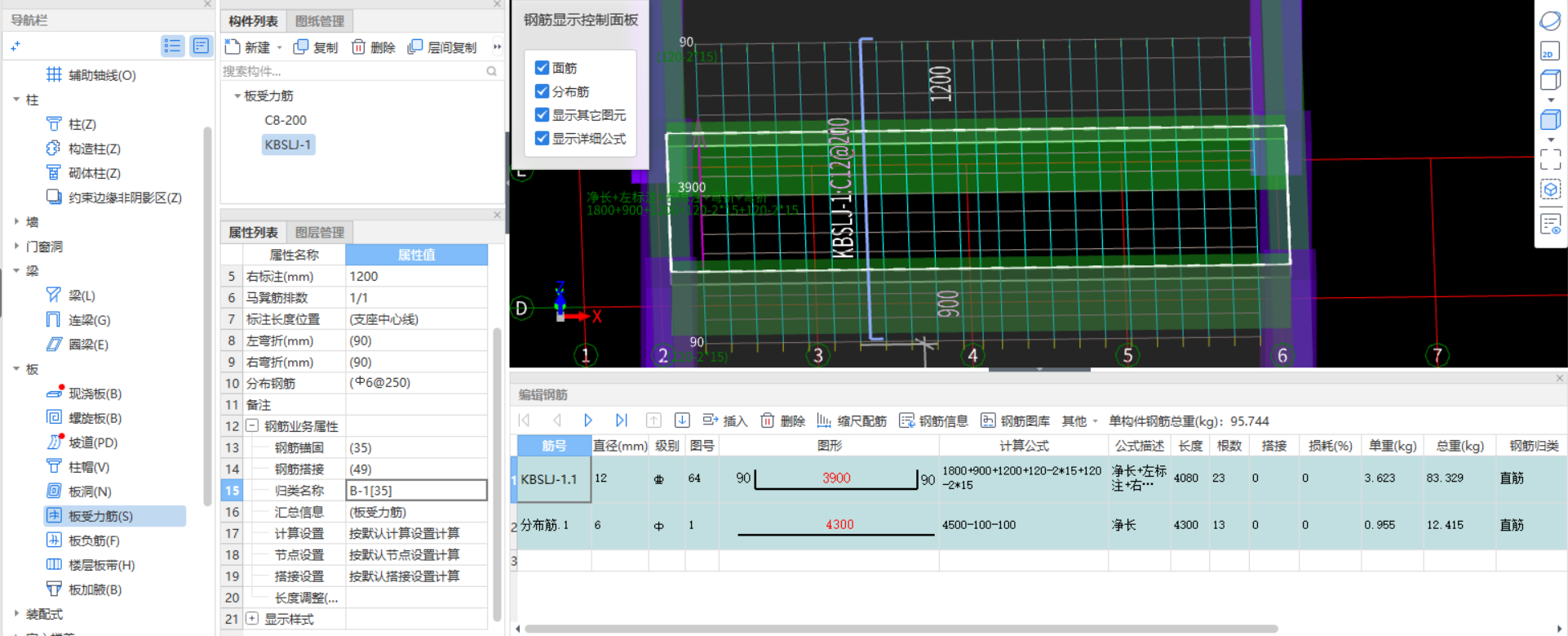
Task: Select 柱帽(V) component type
Action: pos(78,467)
